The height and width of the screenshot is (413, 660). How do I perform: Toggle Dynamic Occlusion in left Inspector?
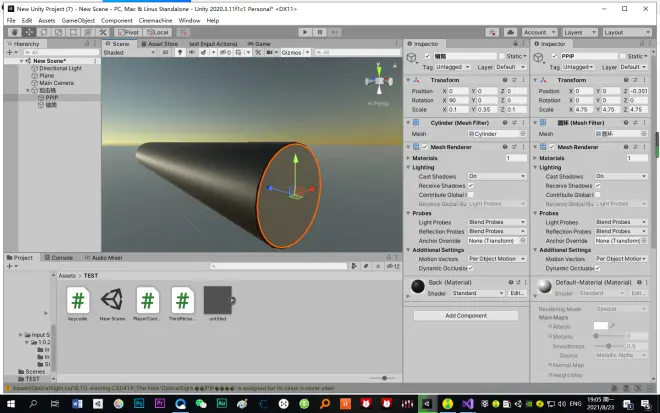tap(471, 268)
